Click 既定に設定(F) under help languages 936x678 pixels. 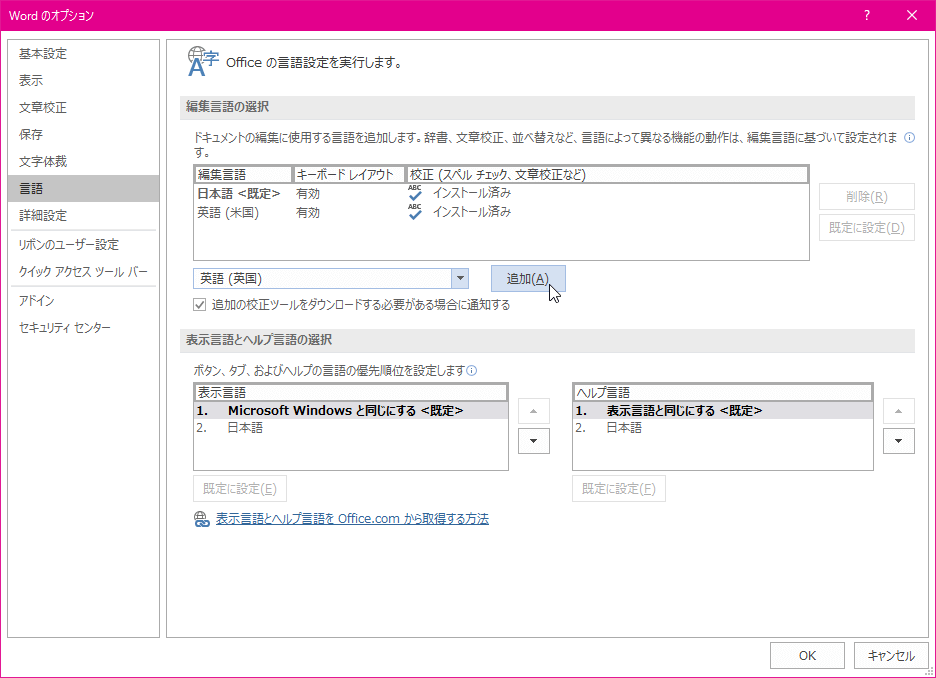click(x=618, y=489)
